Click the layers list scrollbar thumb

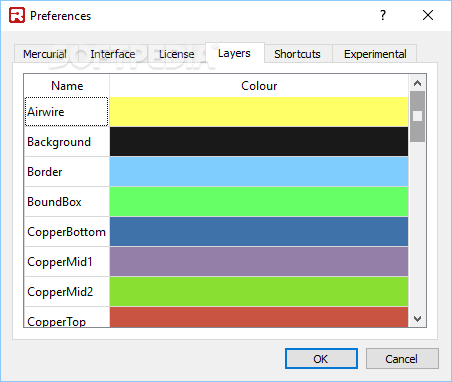tap(417, 116)
